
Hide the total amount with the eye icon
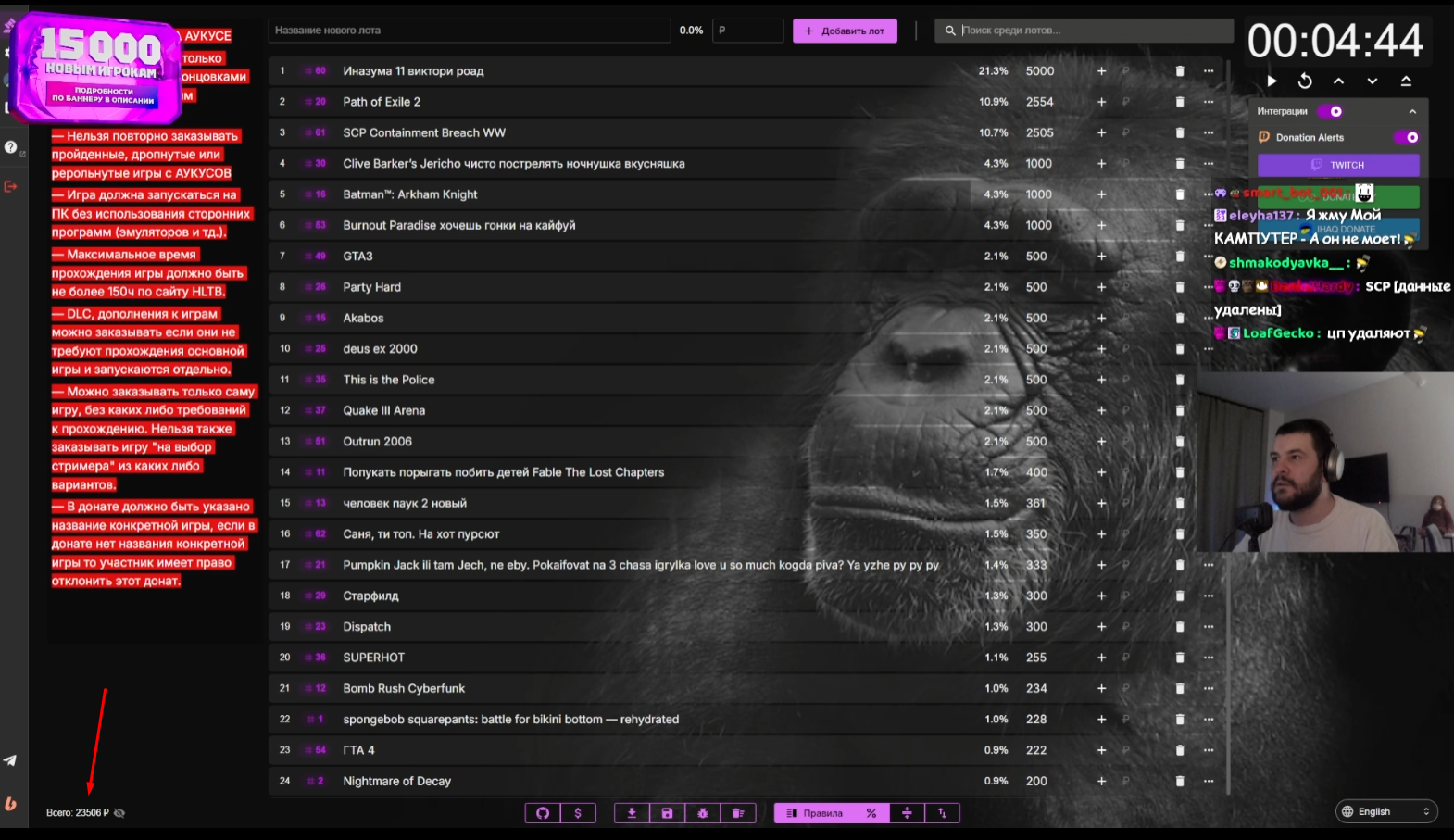click(119, 813)
